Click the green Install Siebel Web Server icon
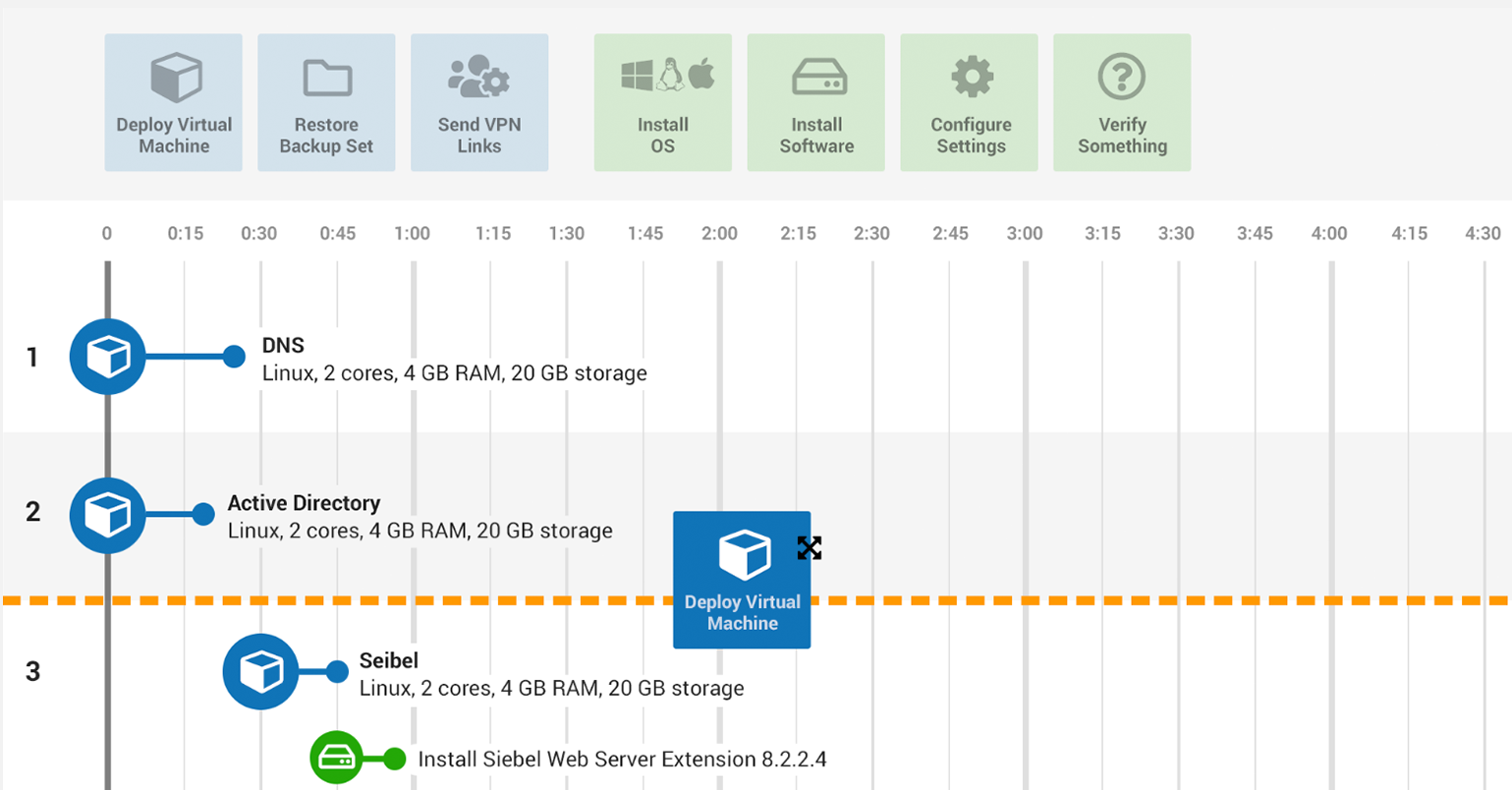Screen dimensions: 1512x790 (x=338, y=759)
